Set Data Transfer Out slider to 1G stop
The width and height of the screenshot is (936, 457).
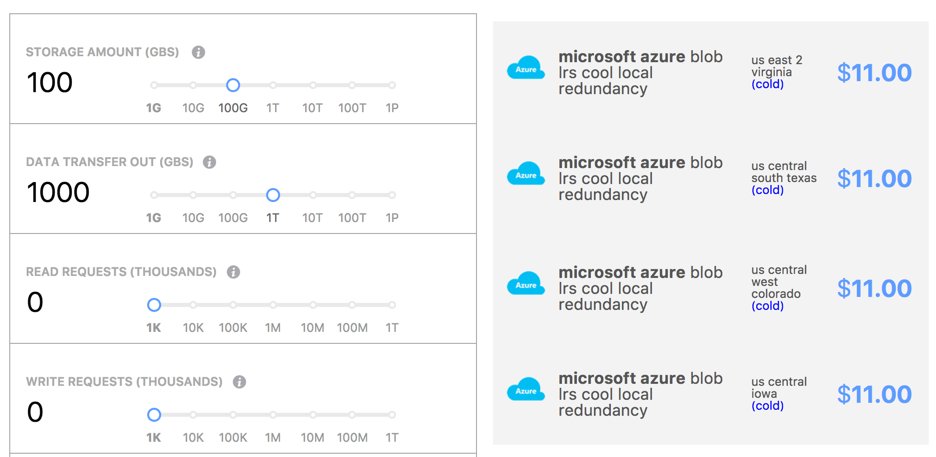click(x=154, y=195)
